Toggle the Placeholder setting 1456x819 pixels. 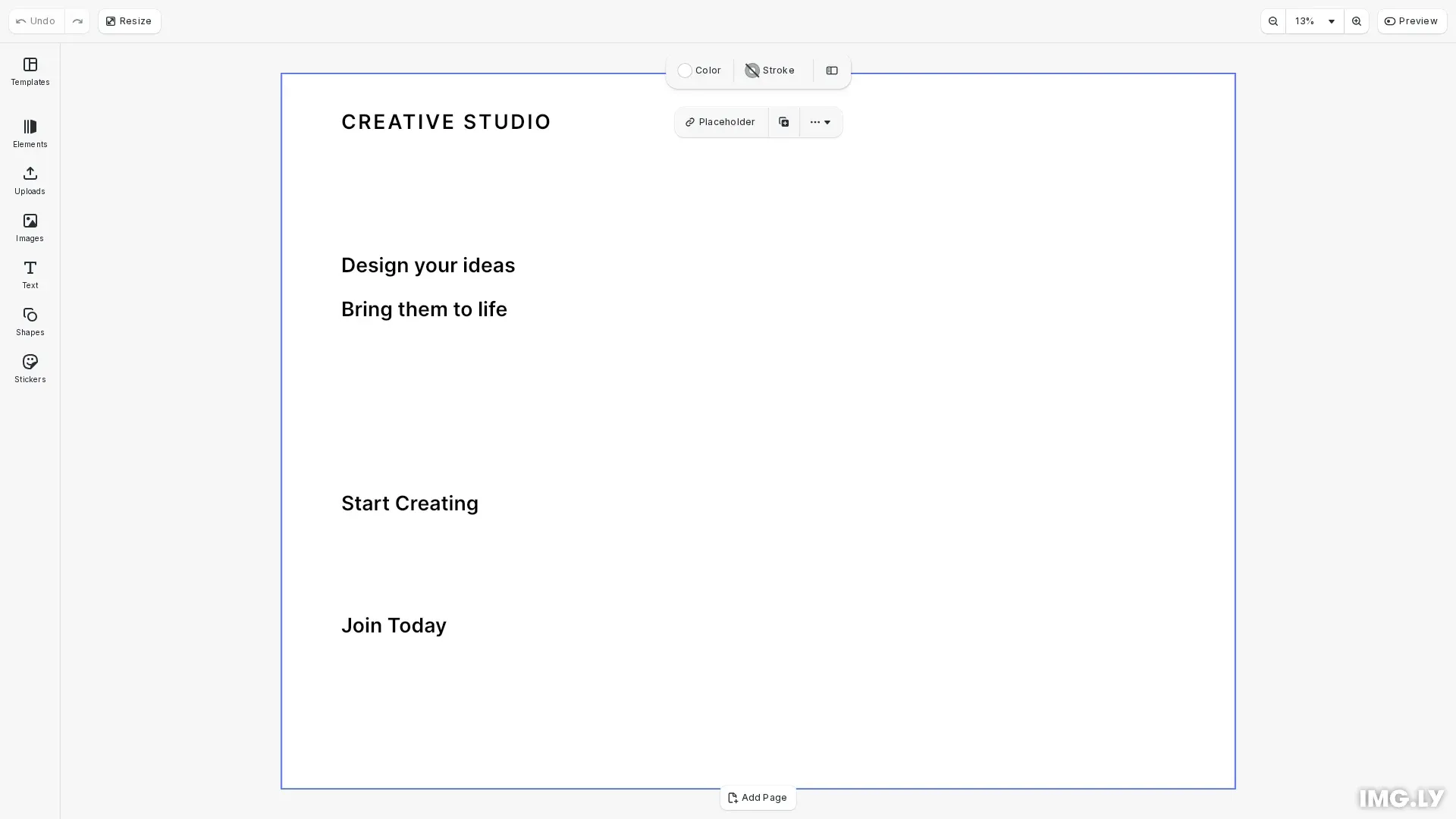(x=720, y=122)
